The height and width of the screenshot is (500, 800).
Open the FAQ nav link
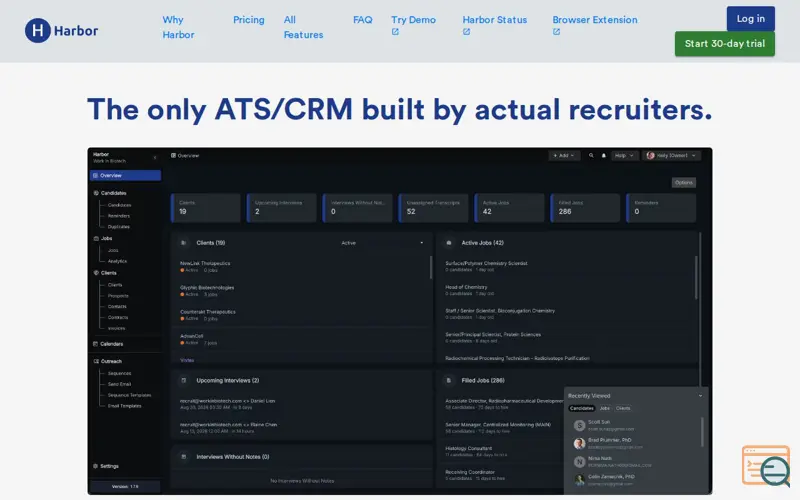tap(362, 20)
